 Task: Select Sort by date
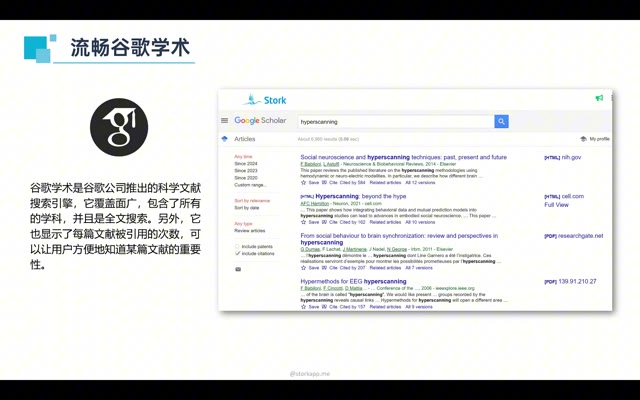point(247,208)
